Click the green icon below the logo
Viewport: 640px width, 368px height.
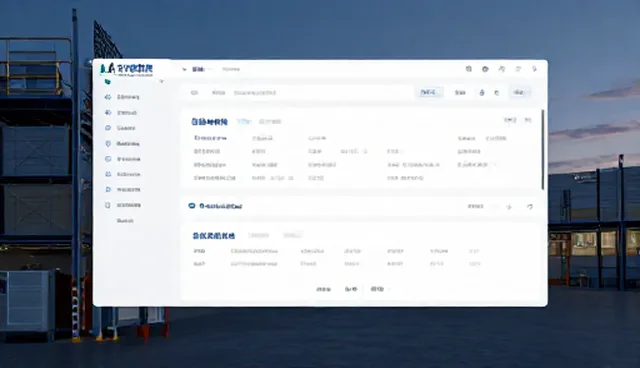(107, 82)
